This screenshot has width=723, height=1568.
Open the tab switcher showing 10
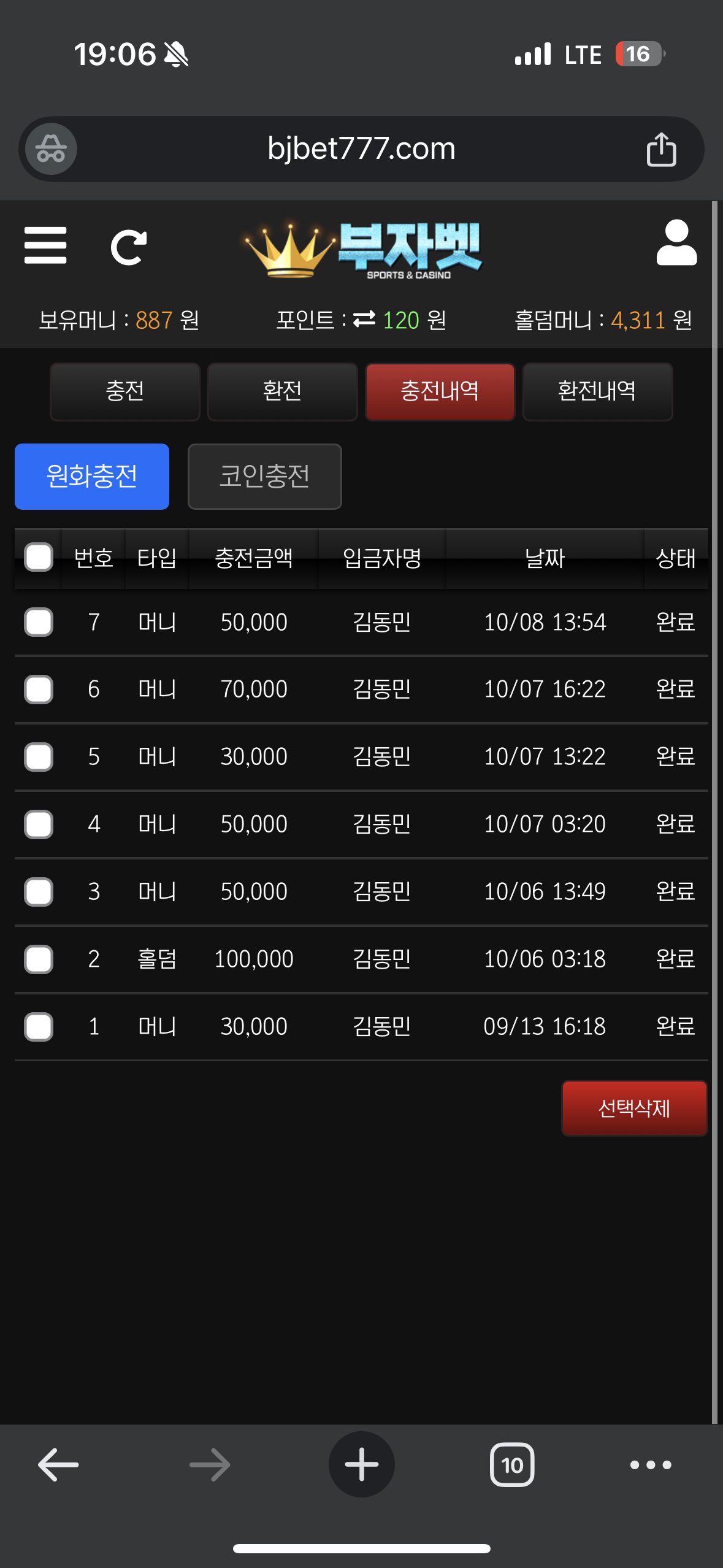point(512,1465)
